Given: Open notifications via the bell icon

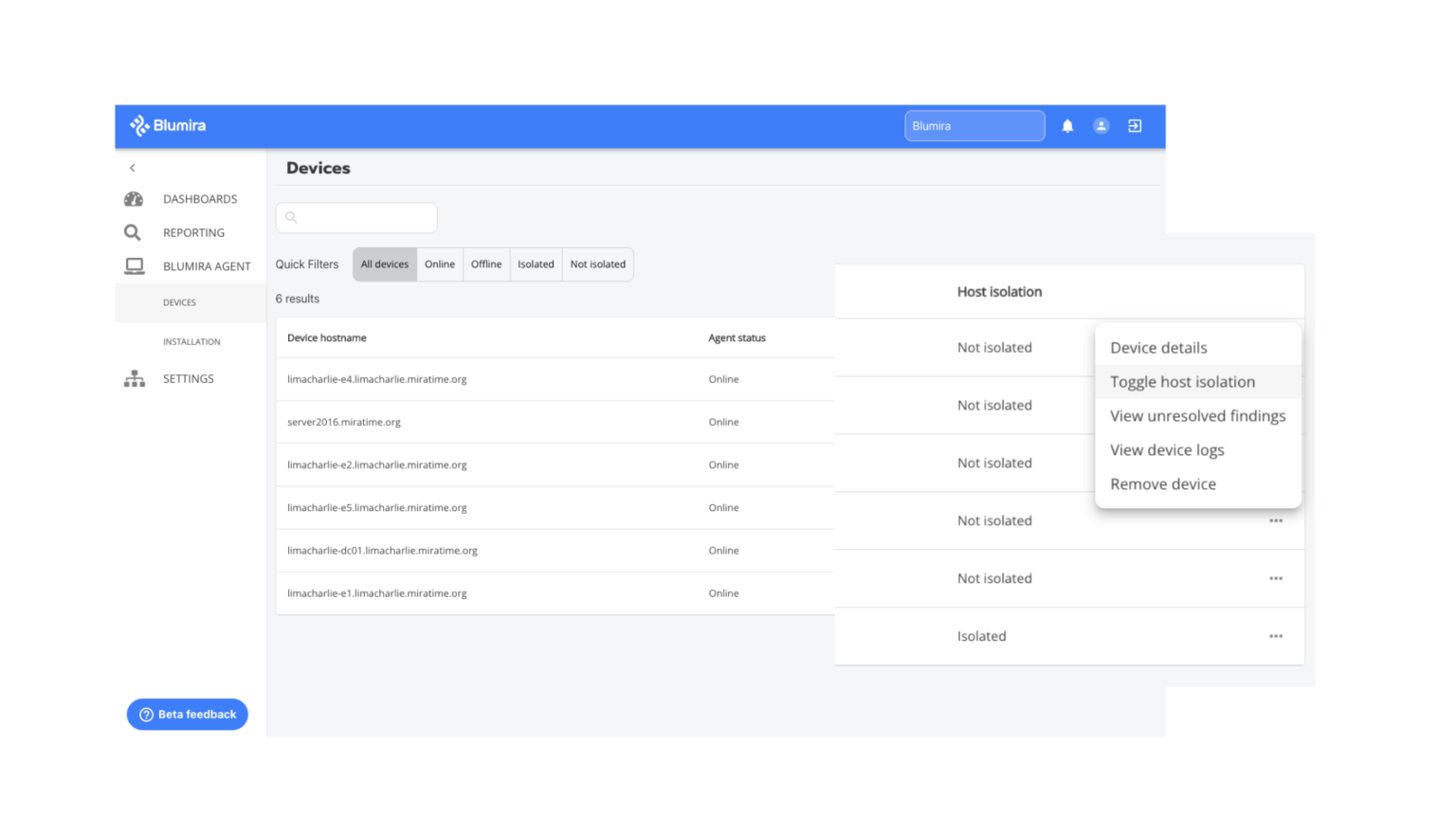Looking at the screenshot, I should coord(1067,125).
